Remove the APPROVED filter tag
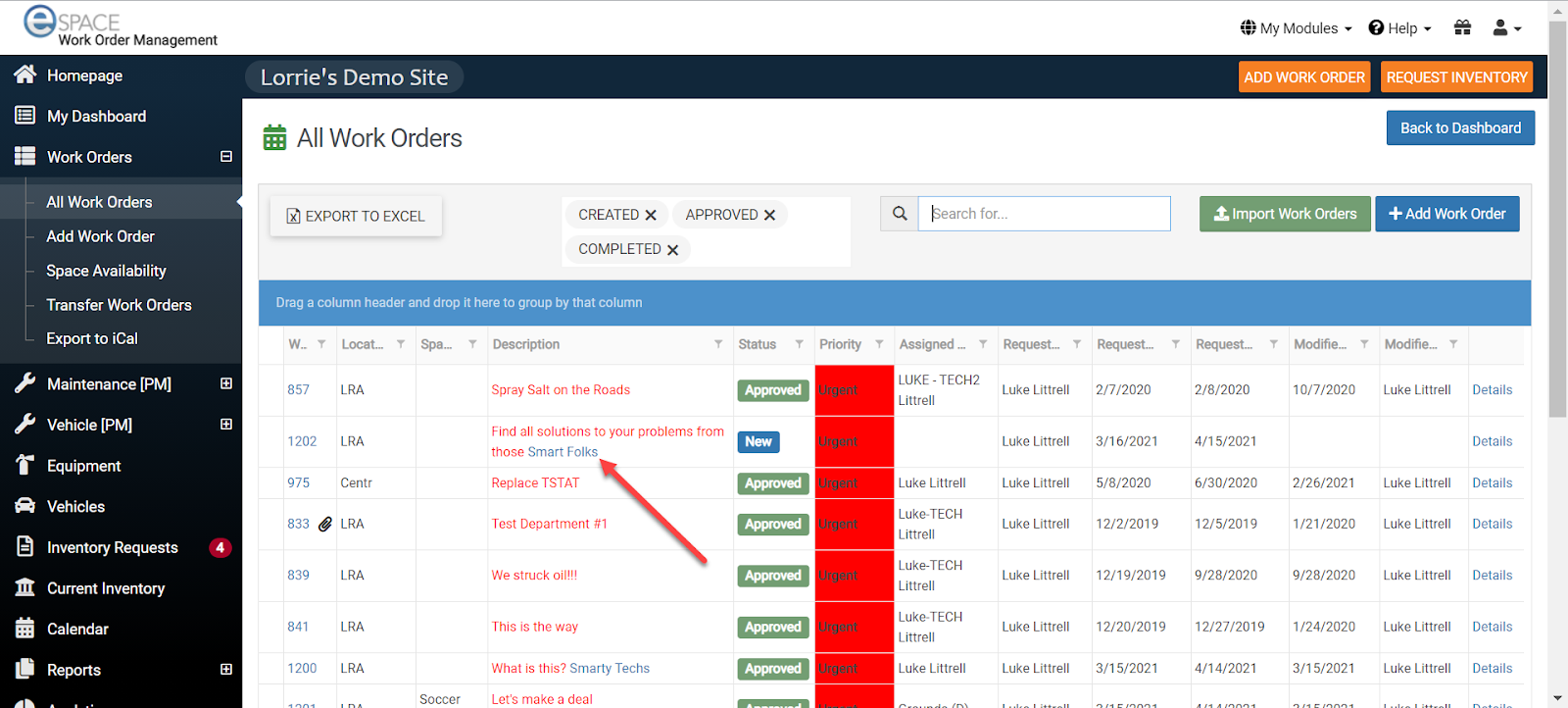This screenshot has height=708, width=1568. [x=769, y=215]
